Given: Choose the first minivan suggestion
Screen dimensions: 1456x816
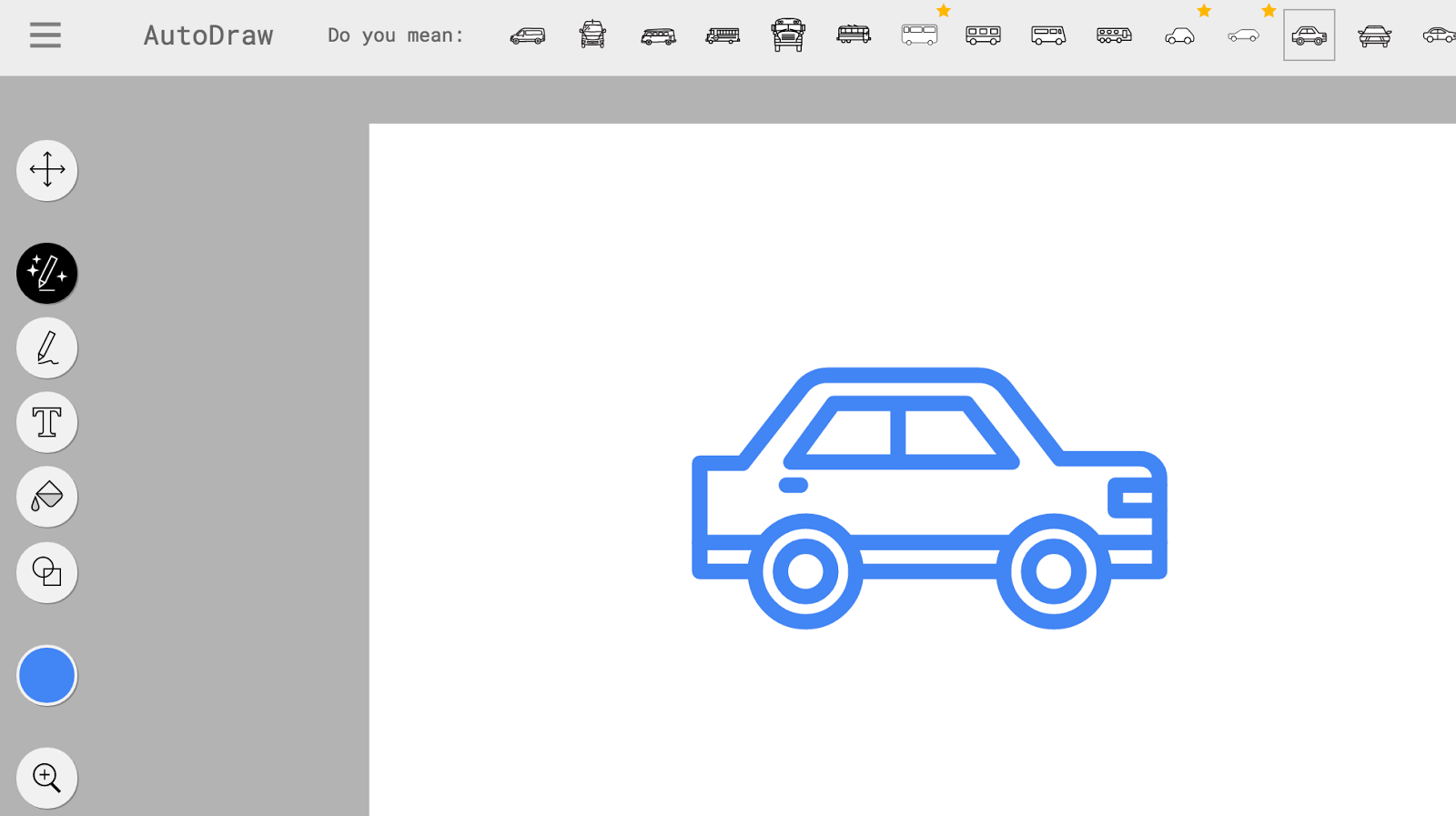Looking at the screenshot, I should (x=528, y=35).
